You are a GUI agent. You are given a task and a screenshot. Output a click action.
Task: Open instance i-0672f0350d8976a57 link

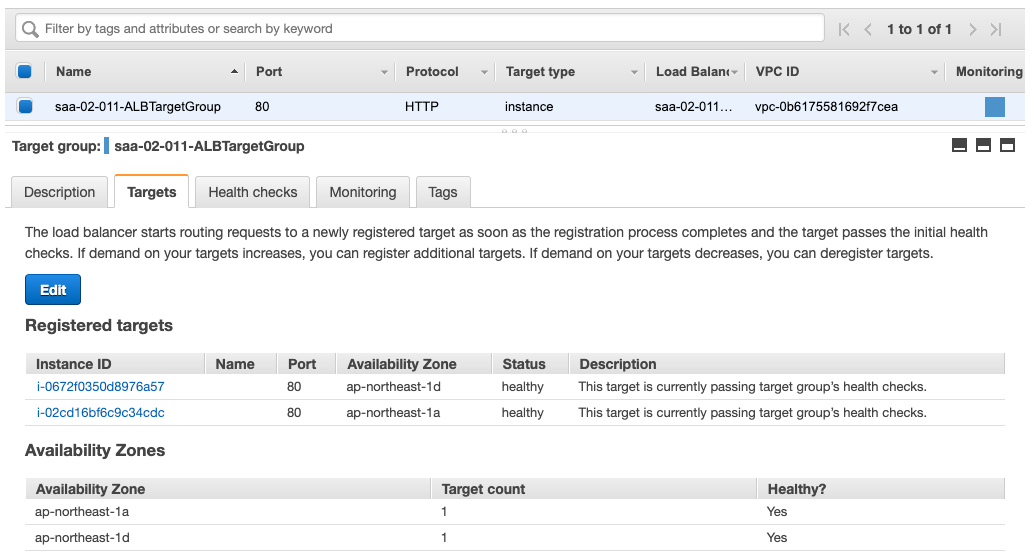coord(100,386)
